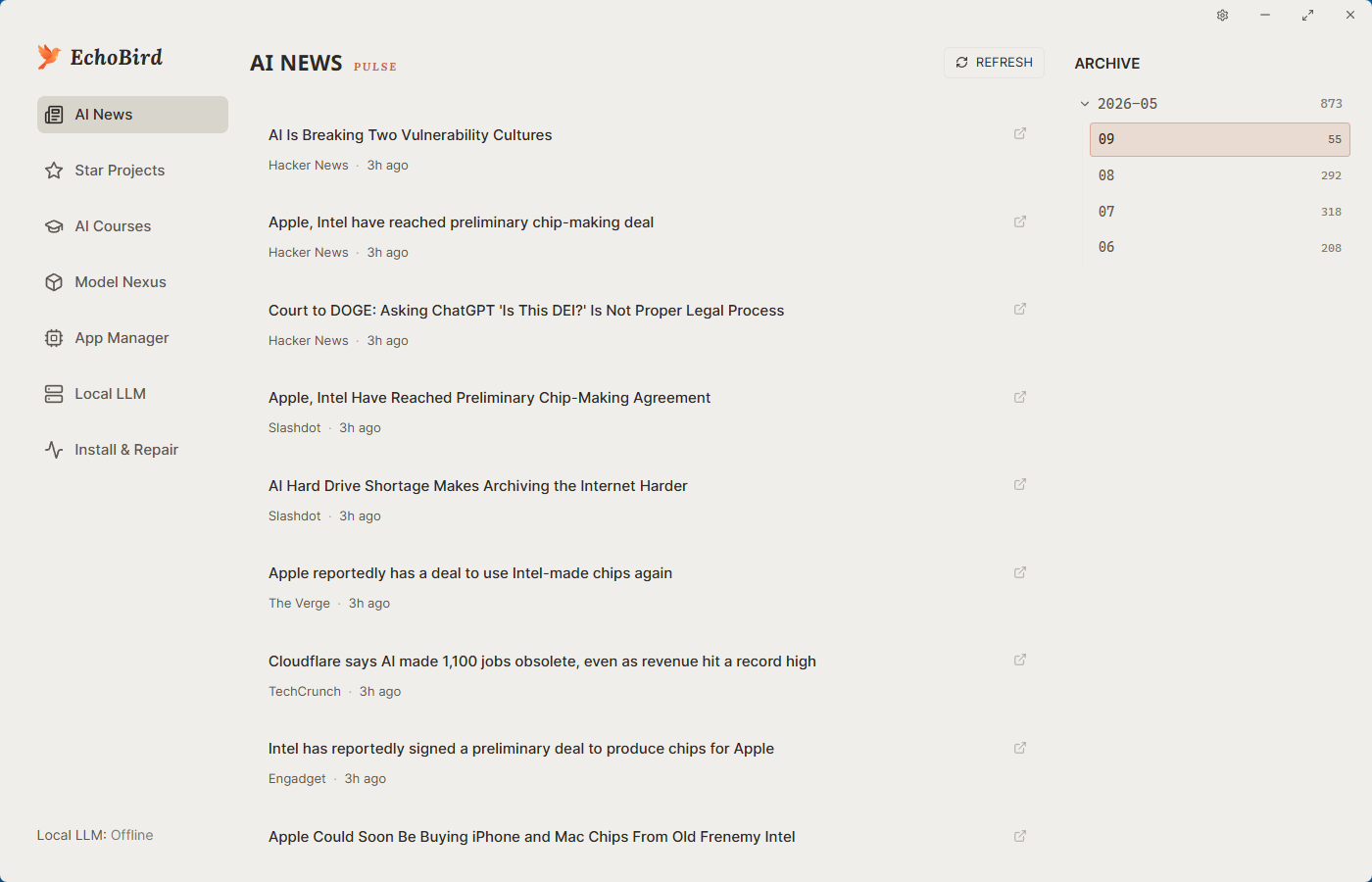The height and width of the screenshot is (882, 1372).
Task: Open 'Apple, Intel have reached preliminary chip-making deal' headline
Action: click(x=461, y=222)
